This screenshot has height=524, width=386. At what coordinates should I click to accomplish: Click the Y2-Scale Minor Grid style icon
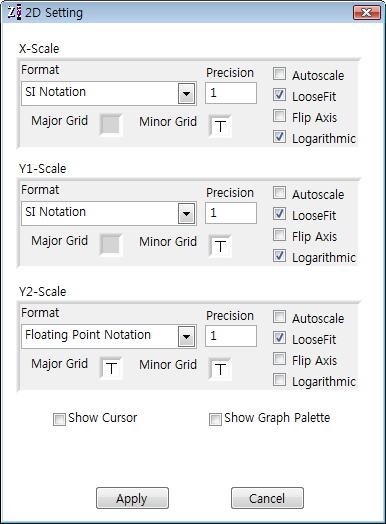click(220, 369)
